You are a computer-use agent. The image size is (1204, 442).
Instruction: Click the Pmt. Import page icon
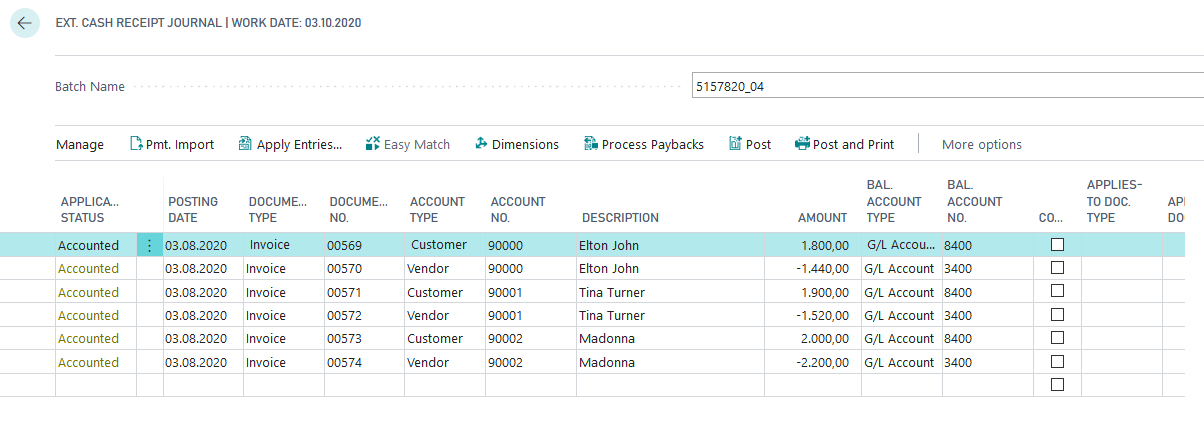(137, 144)
